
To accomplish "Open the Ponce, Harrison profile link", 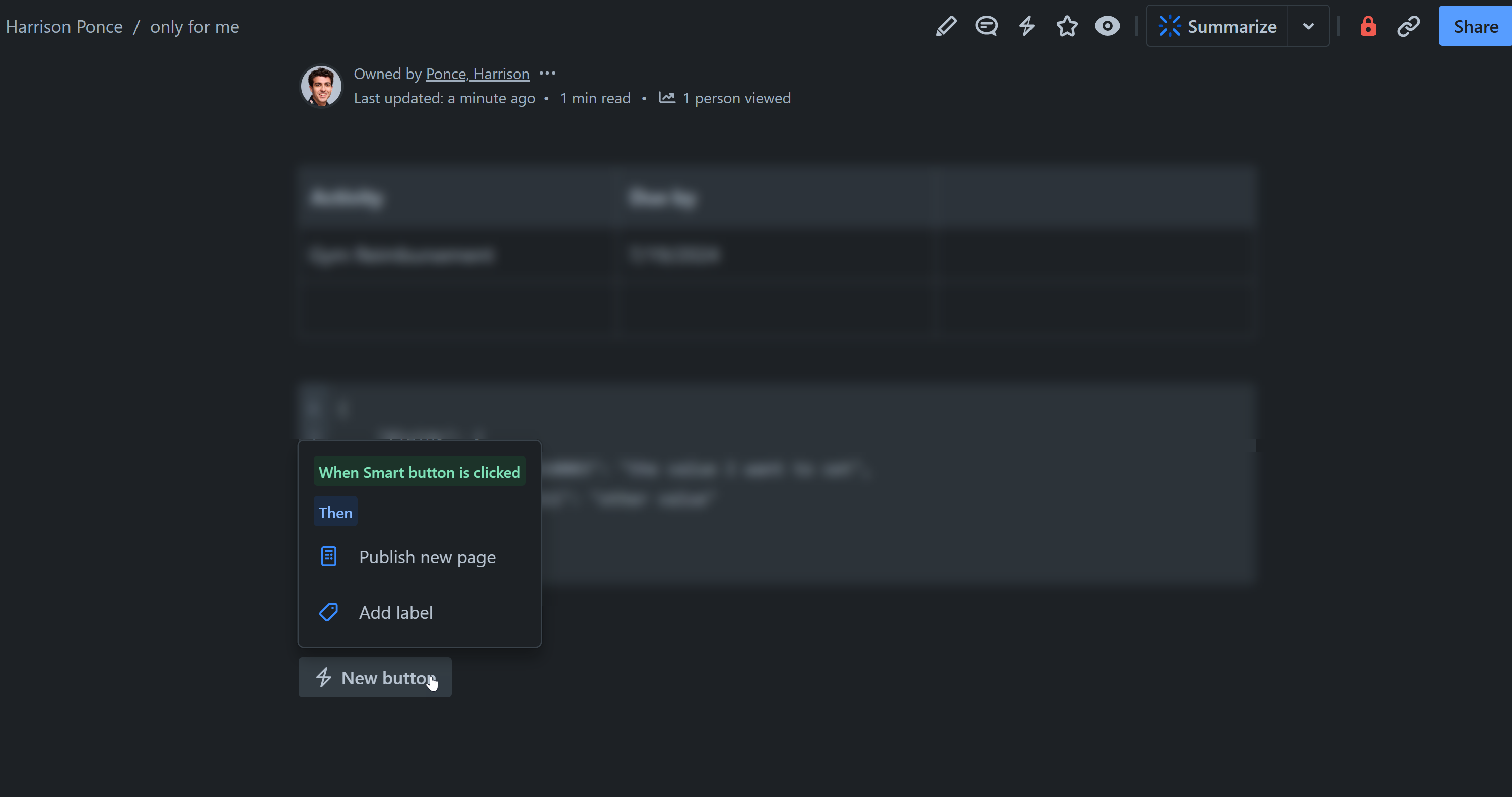I will [476, 73].
